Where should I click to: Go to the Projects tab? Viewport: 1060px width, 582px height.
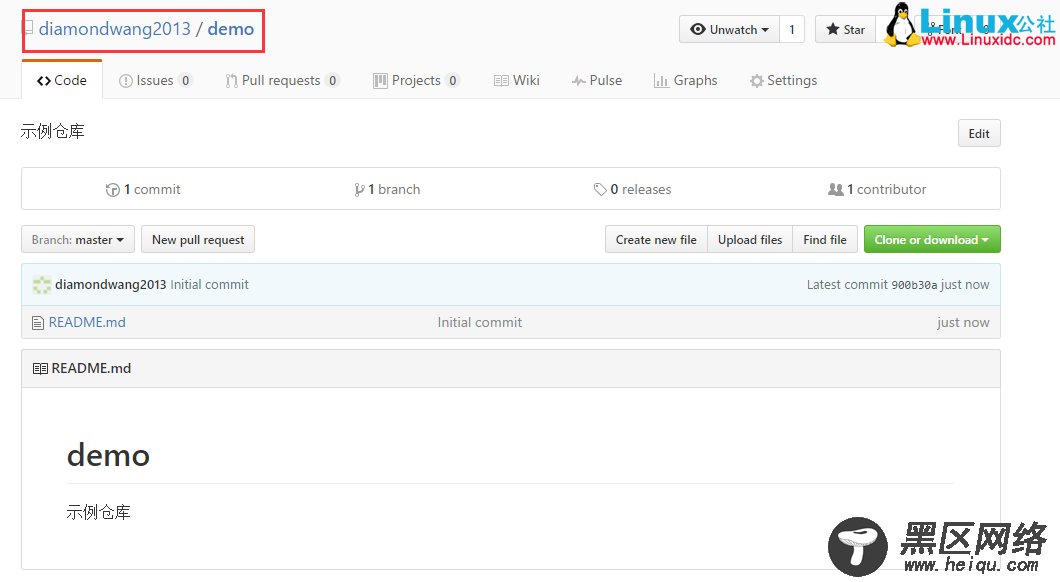click(x=416, y=80)
